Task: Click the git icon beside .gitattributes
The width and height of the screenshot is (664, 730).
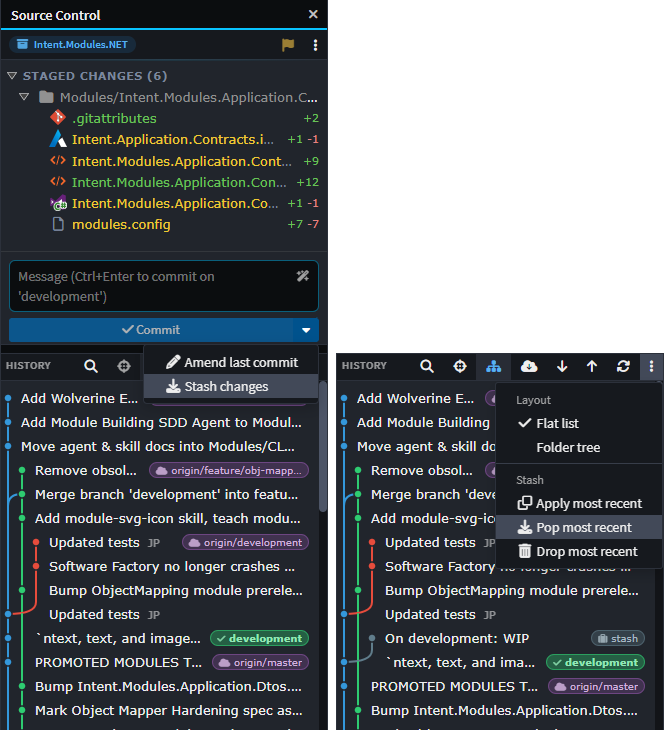Action: click(58, 117)
